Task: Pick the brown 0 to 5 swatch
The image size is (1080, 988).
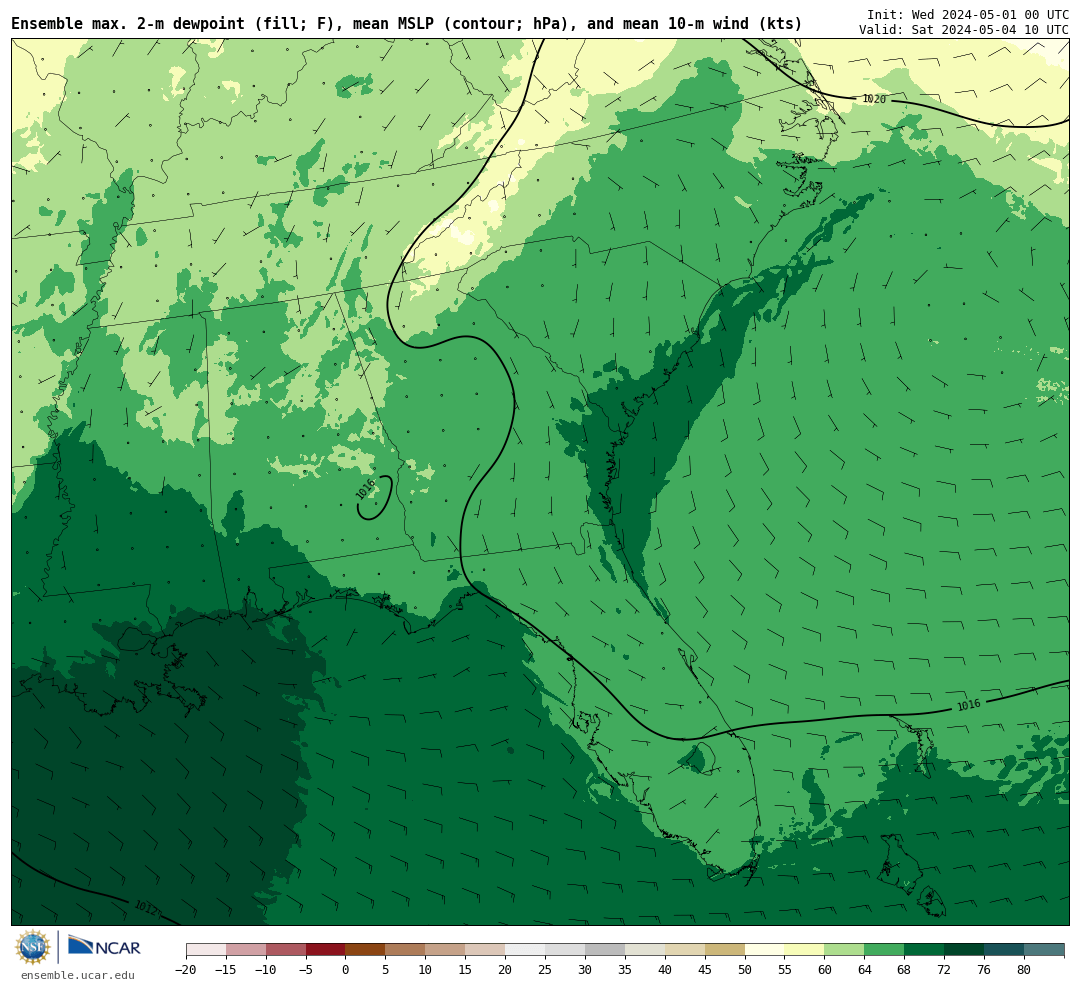Action: click(366, 950)
